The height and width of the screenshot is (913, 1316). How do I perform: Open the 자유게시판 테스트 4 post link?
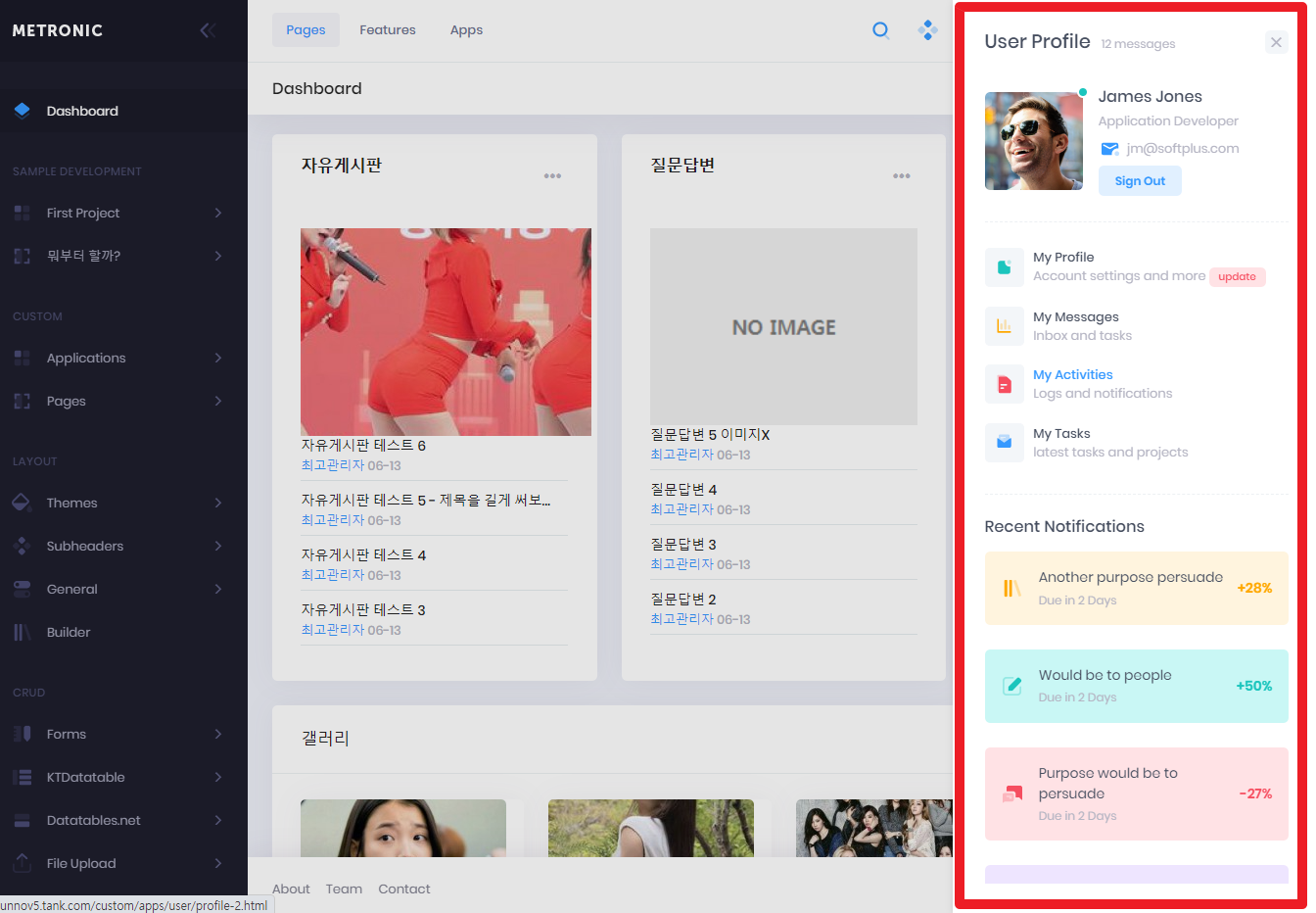coord(363,554)
